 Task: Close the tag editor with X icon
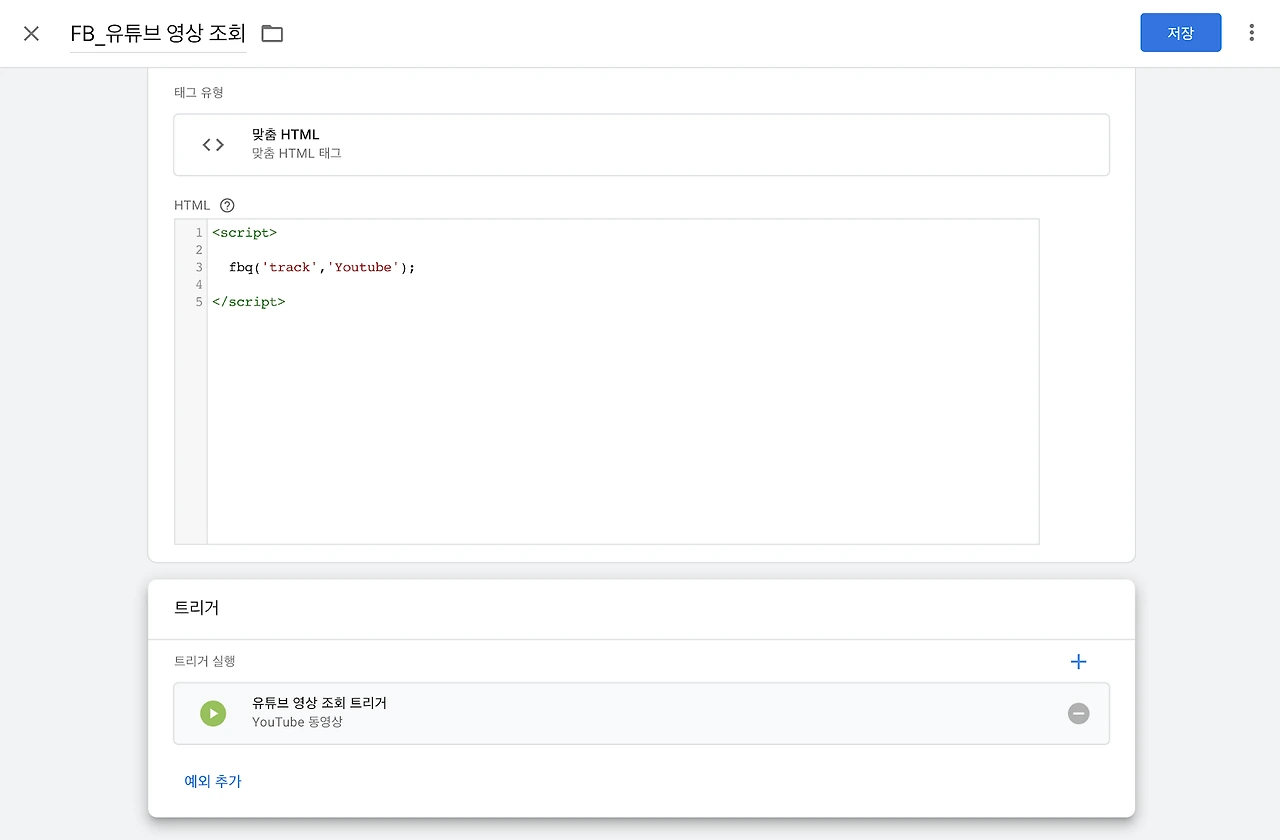32,33
